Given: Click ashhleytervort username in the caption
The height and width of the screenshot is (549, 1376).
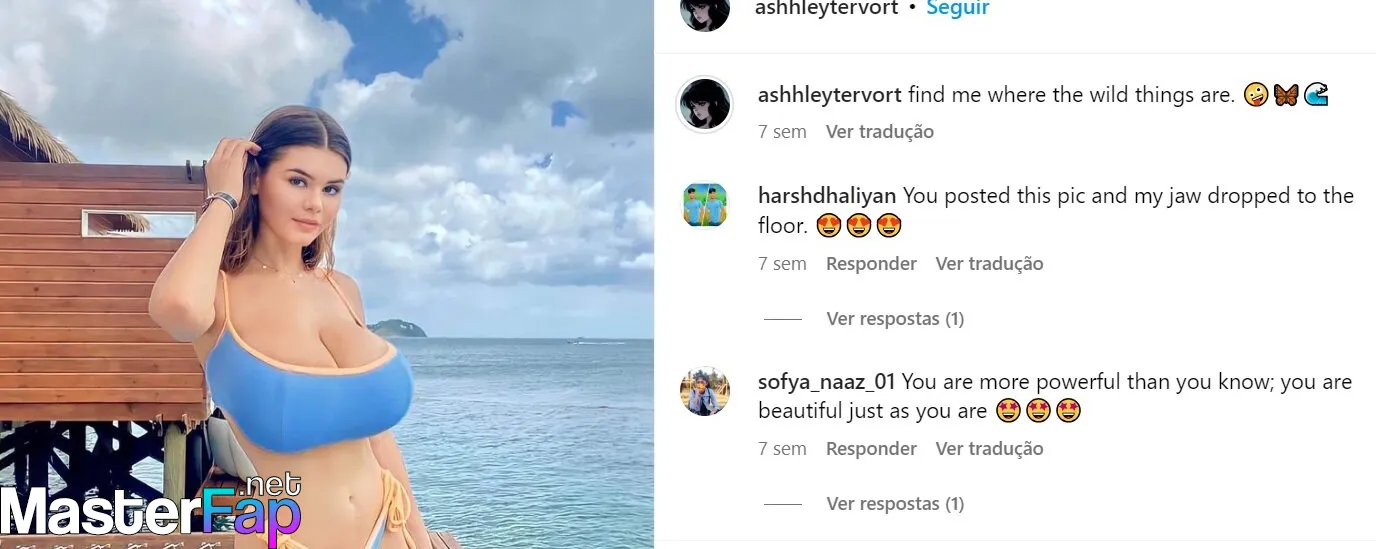Looking at the screenshot, I should [830, 95].
